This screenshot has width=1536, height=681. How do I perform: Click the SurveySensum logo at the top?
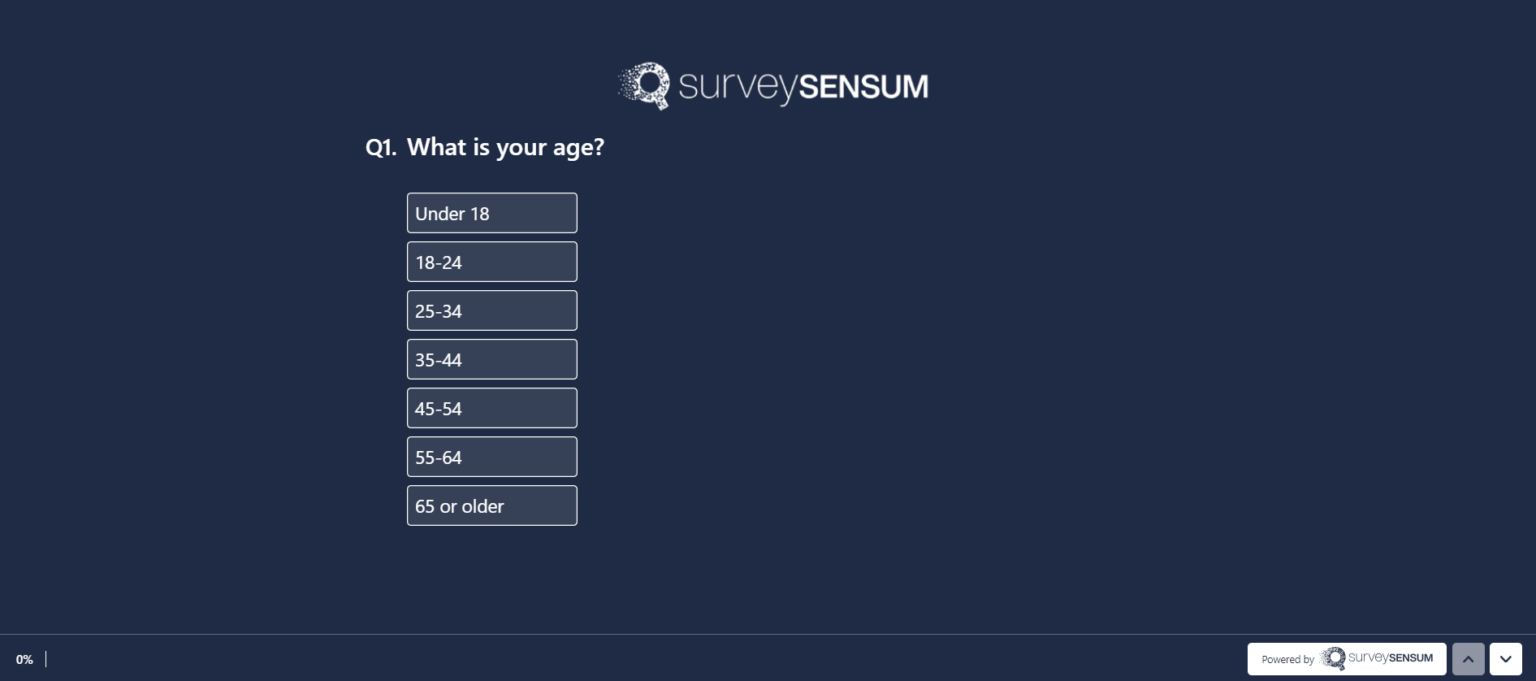[x=772, y=85]
